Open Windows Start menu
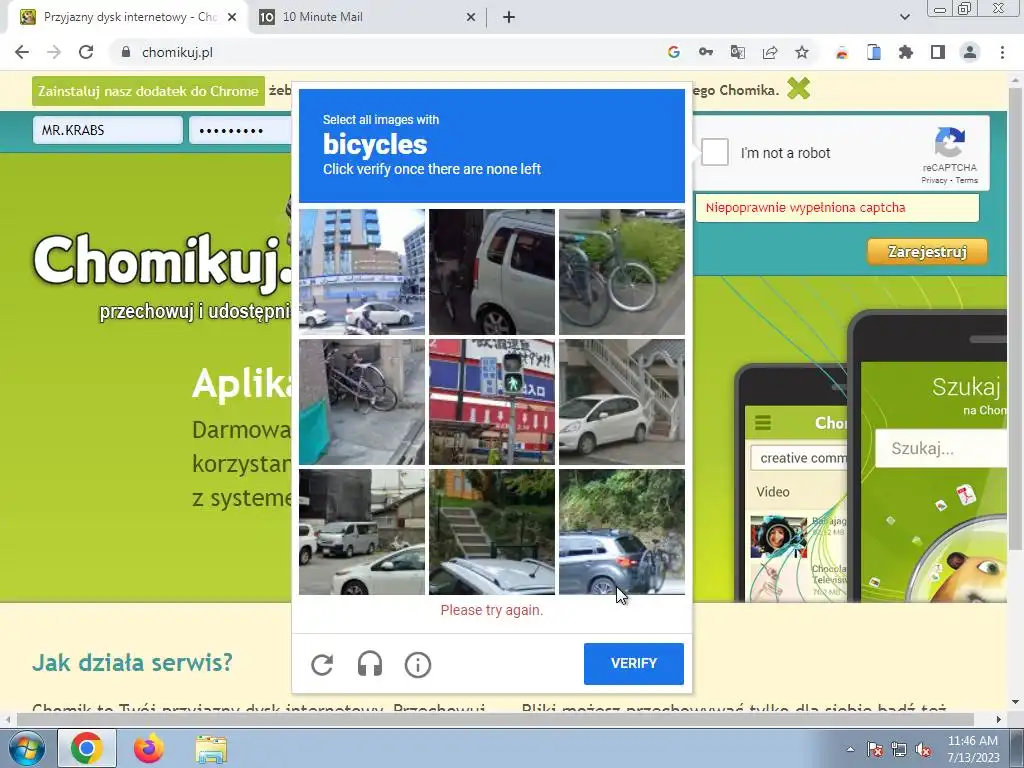This screenshot has height=768, width=1024. pos(27,748)
